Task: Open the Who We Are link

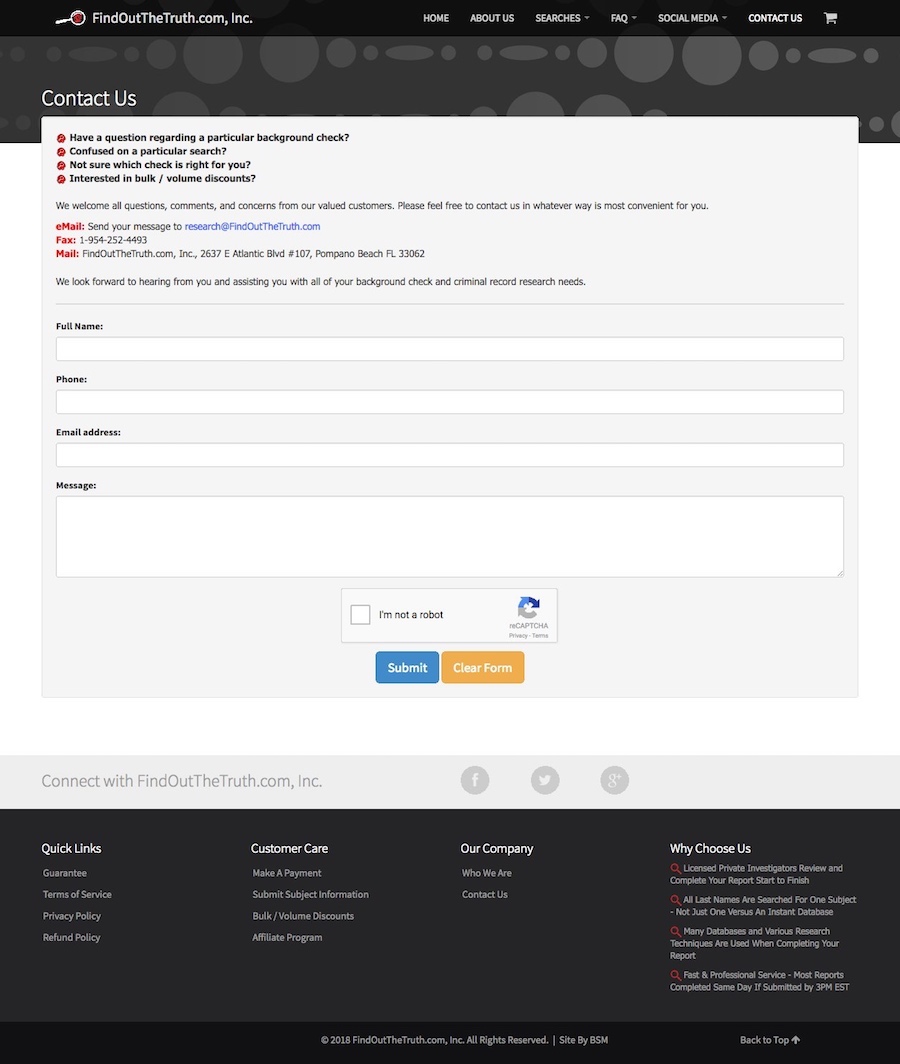Action: point(487,873)
